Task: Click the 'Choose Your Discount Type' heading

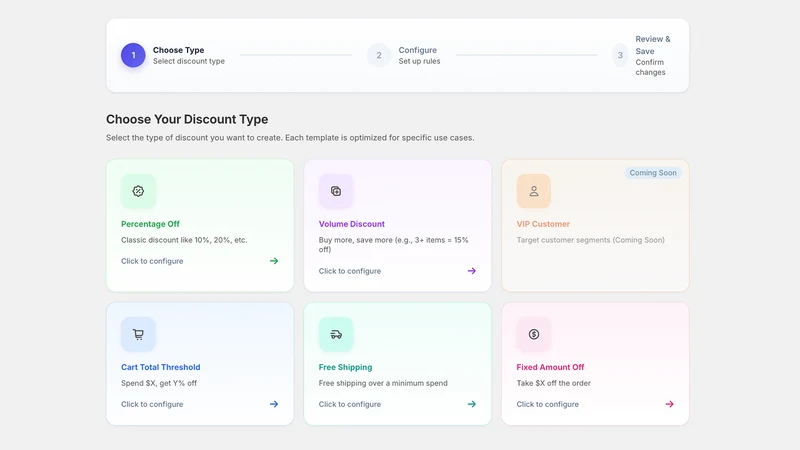Action: [187, 119]
